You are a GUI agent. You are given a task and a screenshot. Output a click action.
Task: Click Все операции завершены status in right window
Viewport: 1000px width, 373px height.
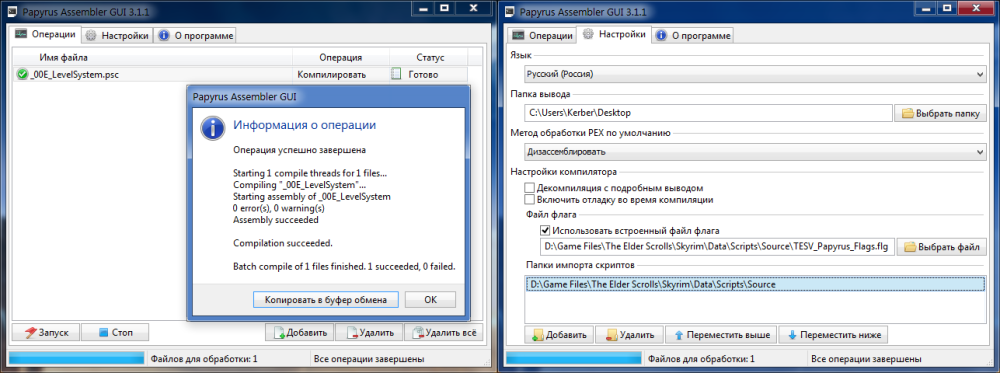867,359
